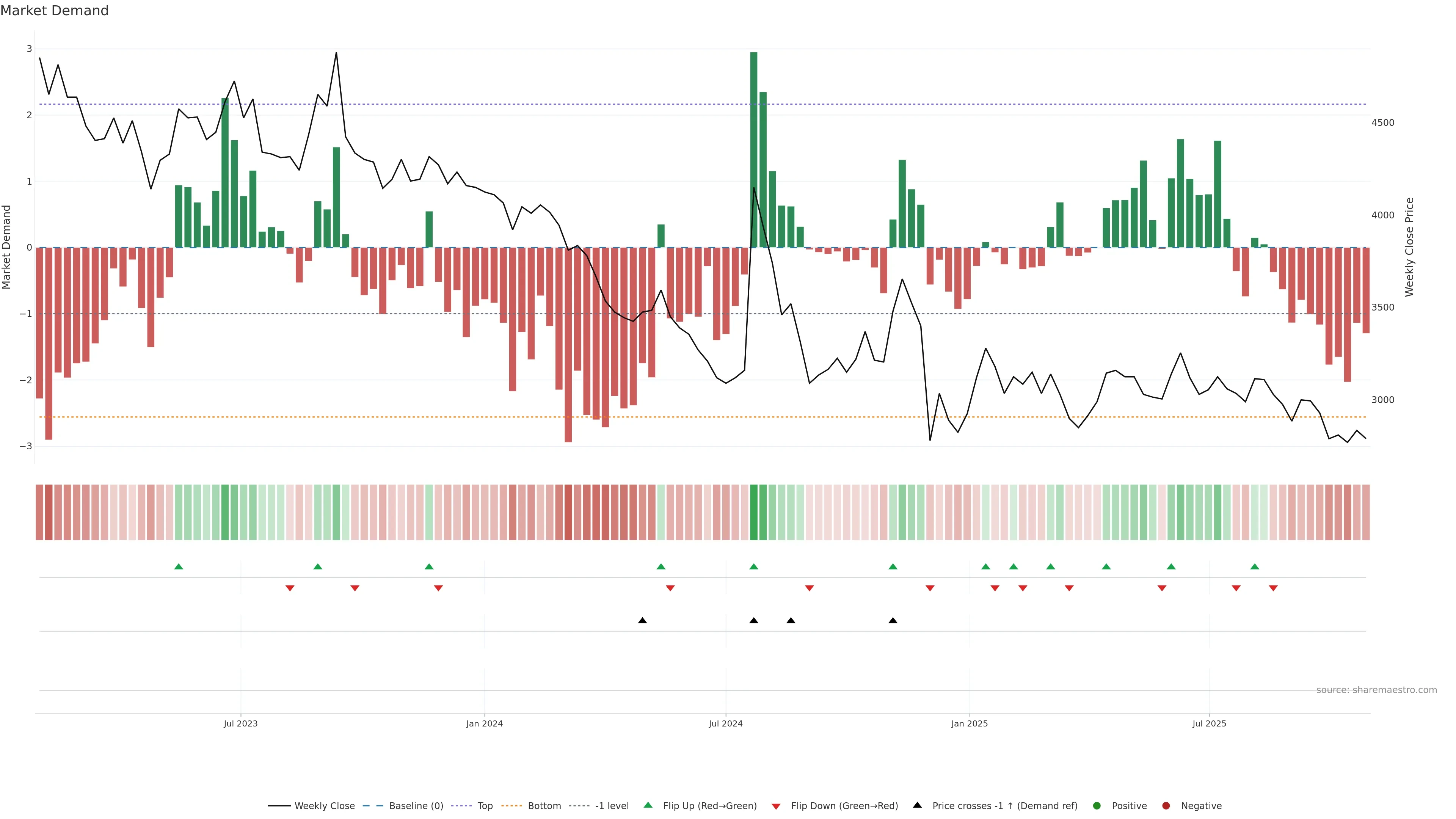Click the Market Demand chart title
This screenshot has width=1456, height=819.
pos(54,11)
